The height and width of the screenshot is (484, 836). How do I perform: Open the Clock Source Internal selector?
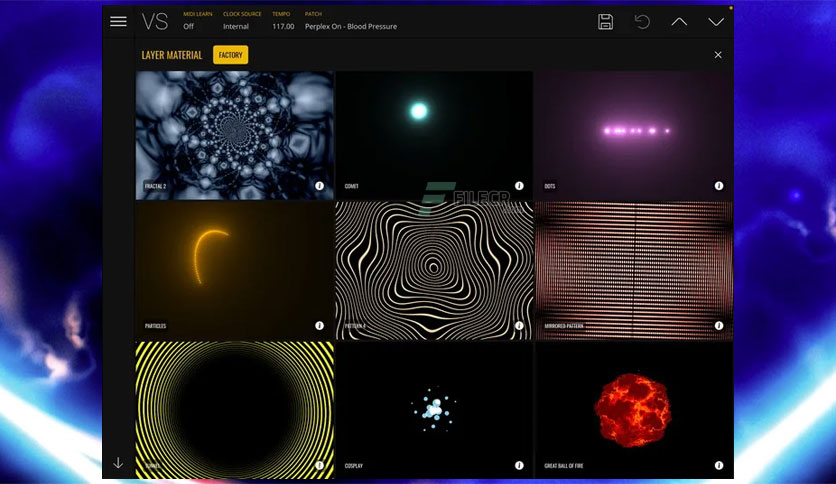tap(236, 27)
